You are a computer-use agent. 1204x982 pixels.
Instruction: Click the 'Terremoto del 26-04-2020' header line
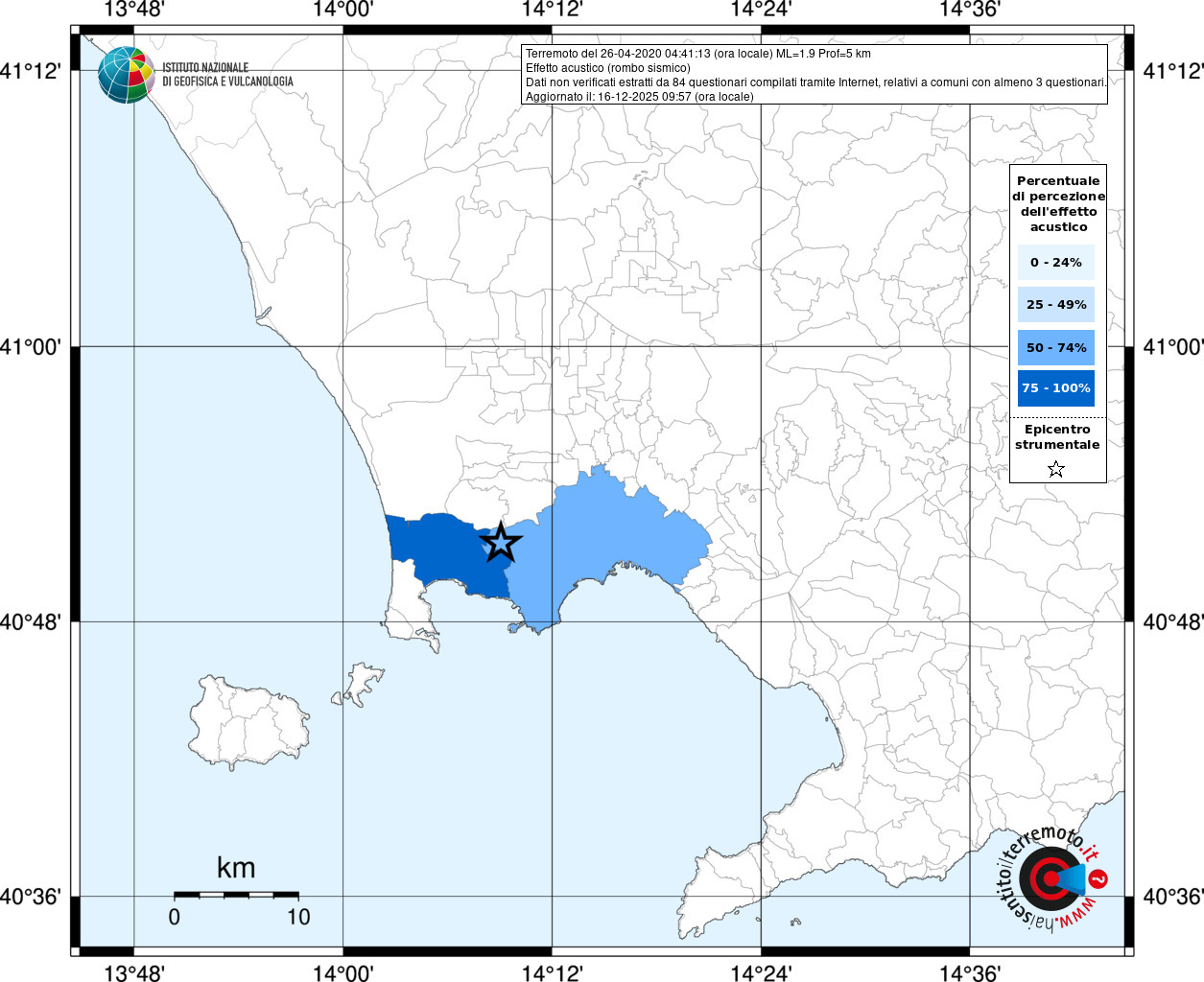[698, 54]
